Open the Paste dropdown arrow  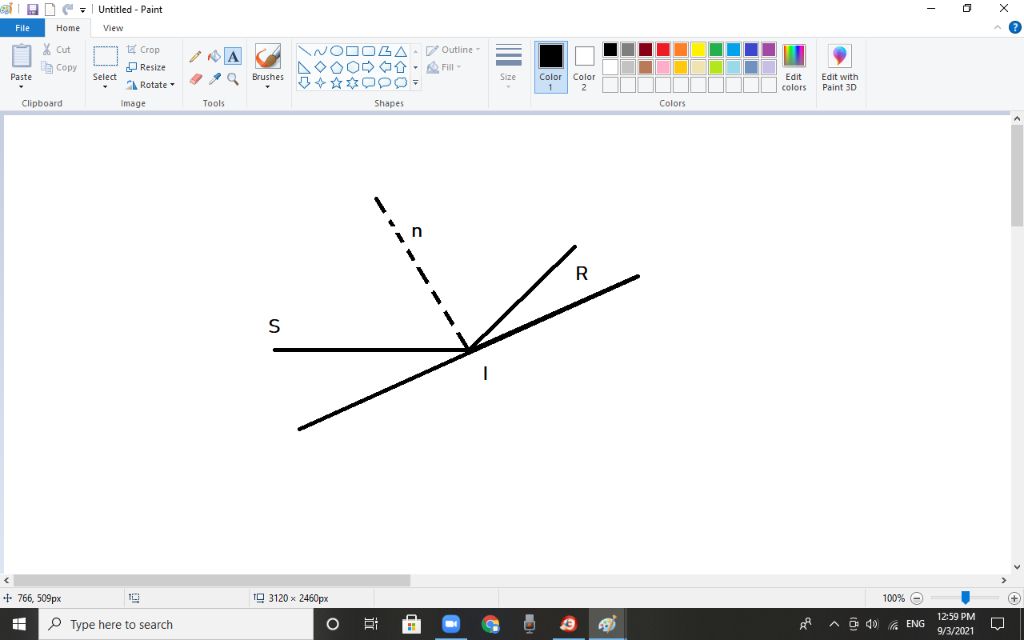pyautogui.click(x=21, y=87)
